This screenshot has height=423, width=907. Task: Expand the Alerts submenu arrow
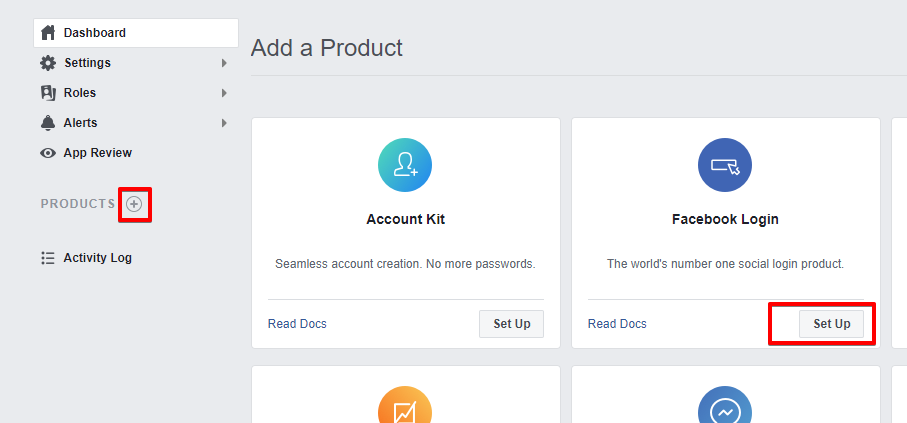pos(224,123)
